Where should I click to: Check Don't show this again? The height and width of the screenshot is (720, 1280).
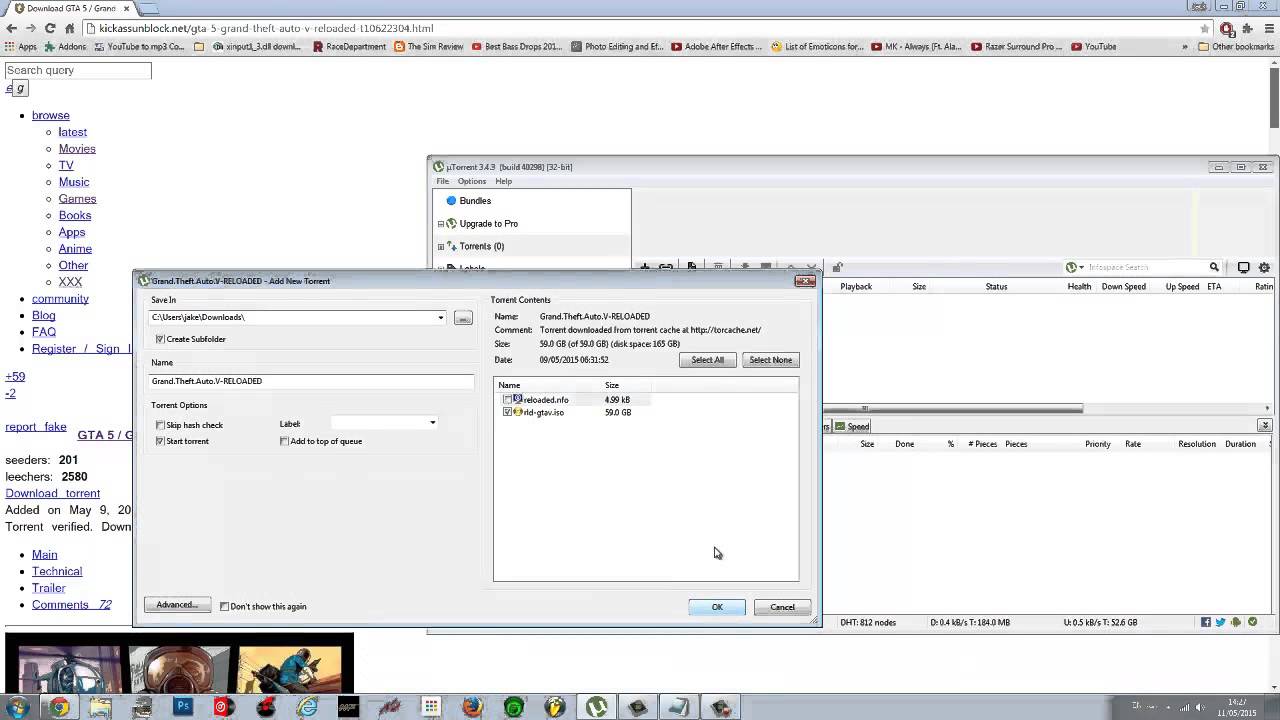point(224,606)
